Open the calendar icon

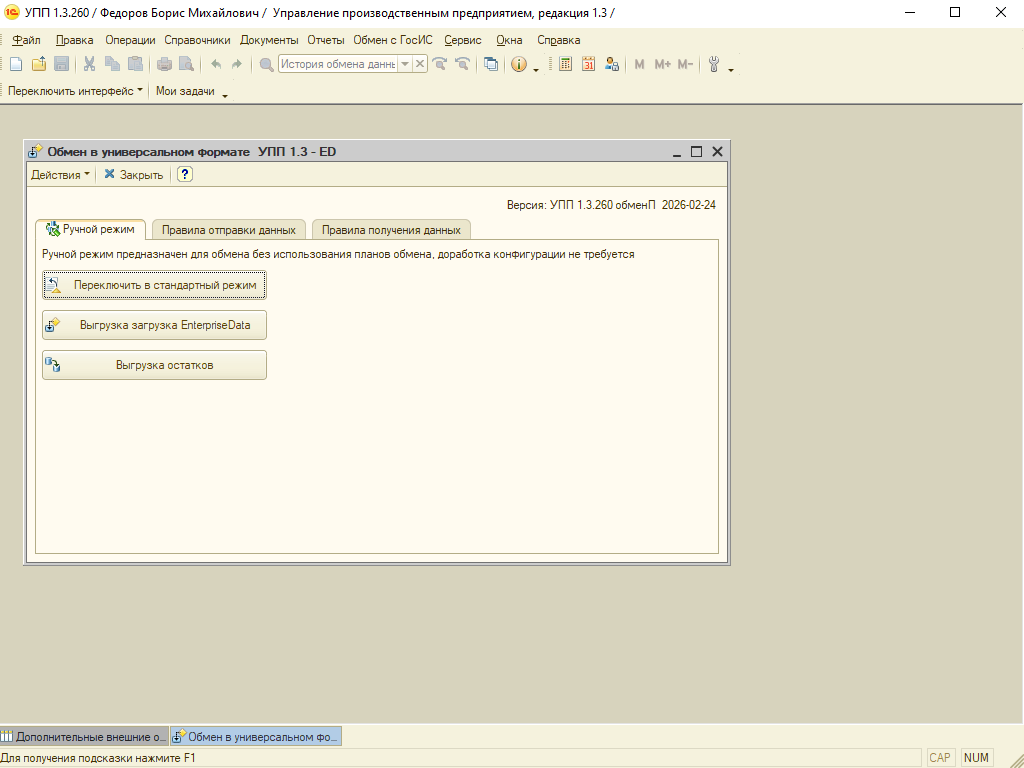(588, 64)
